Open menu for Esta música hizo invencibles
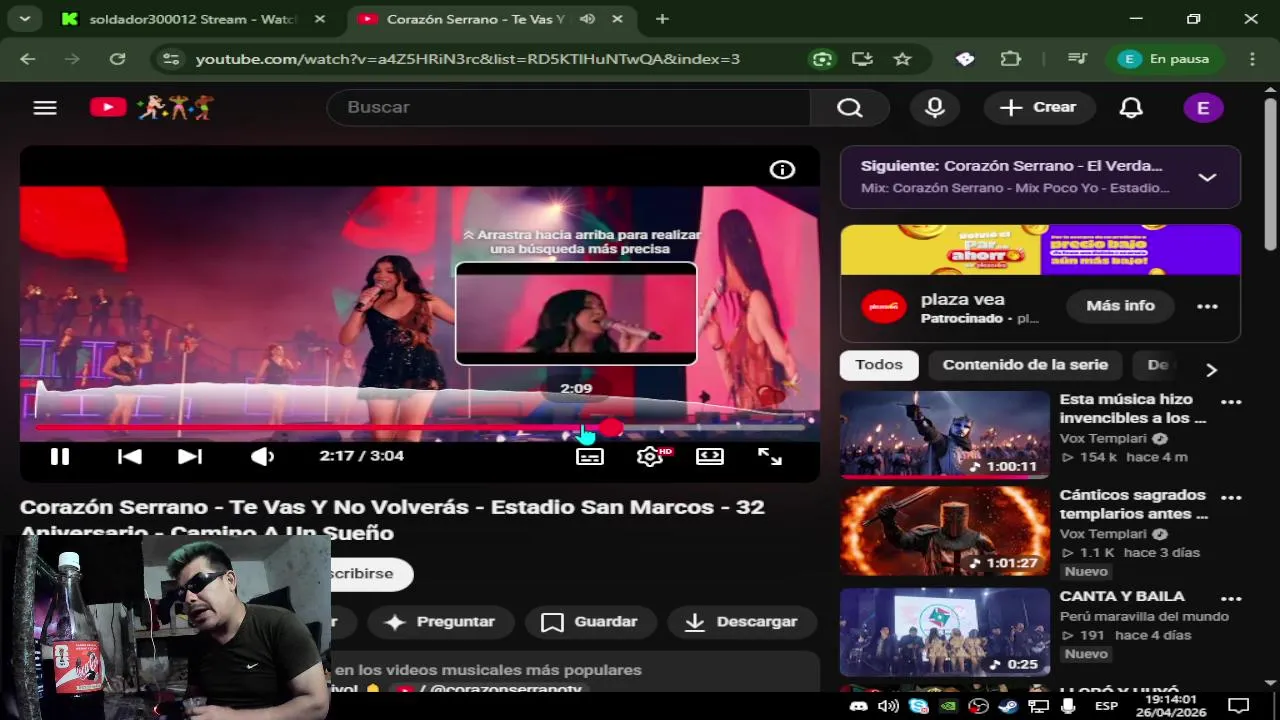 click(x=1231, y=402)
